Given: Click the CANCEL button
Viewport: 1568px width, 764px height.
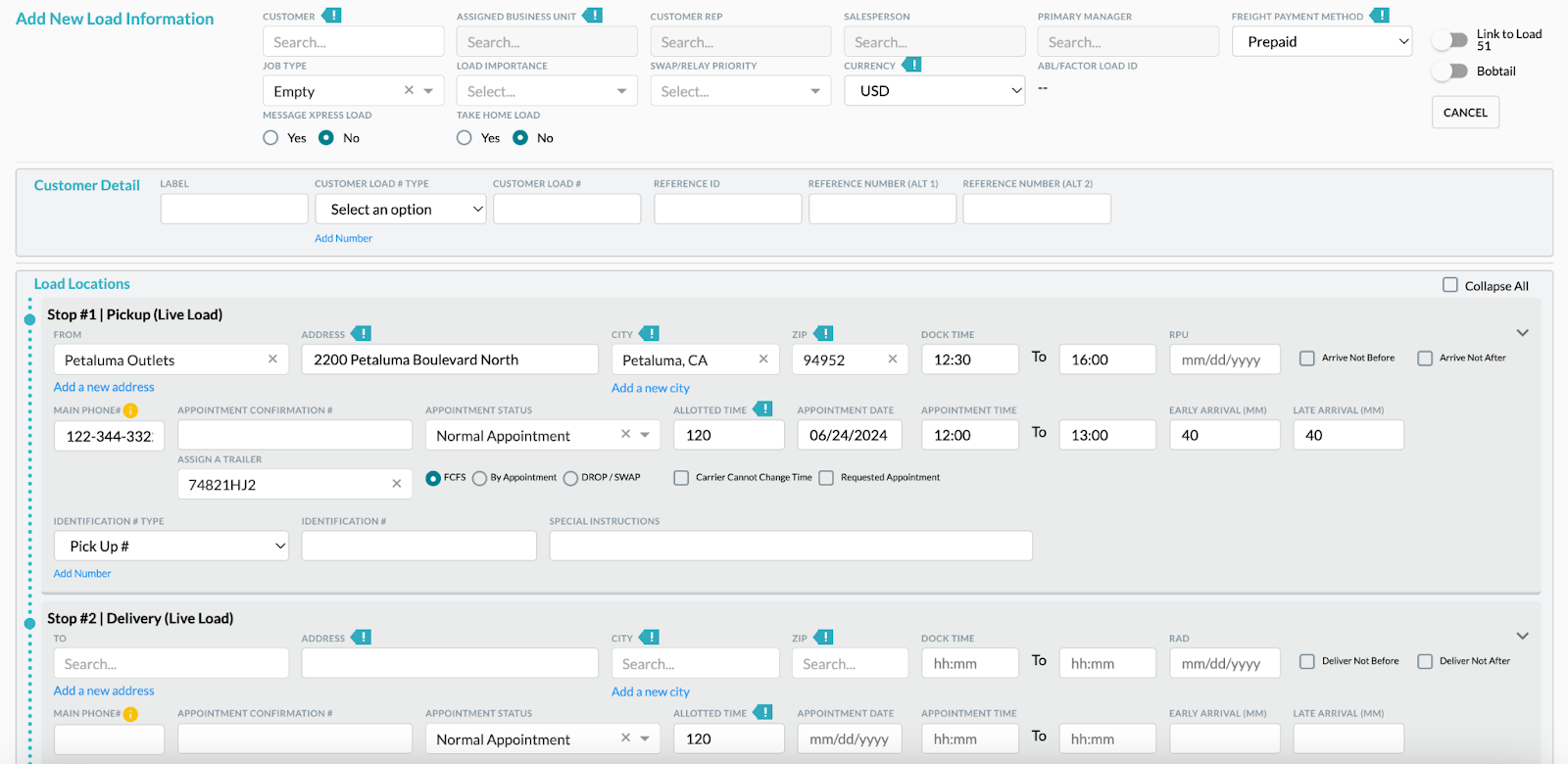Looking at the screenshot, I should (1465, 113).
